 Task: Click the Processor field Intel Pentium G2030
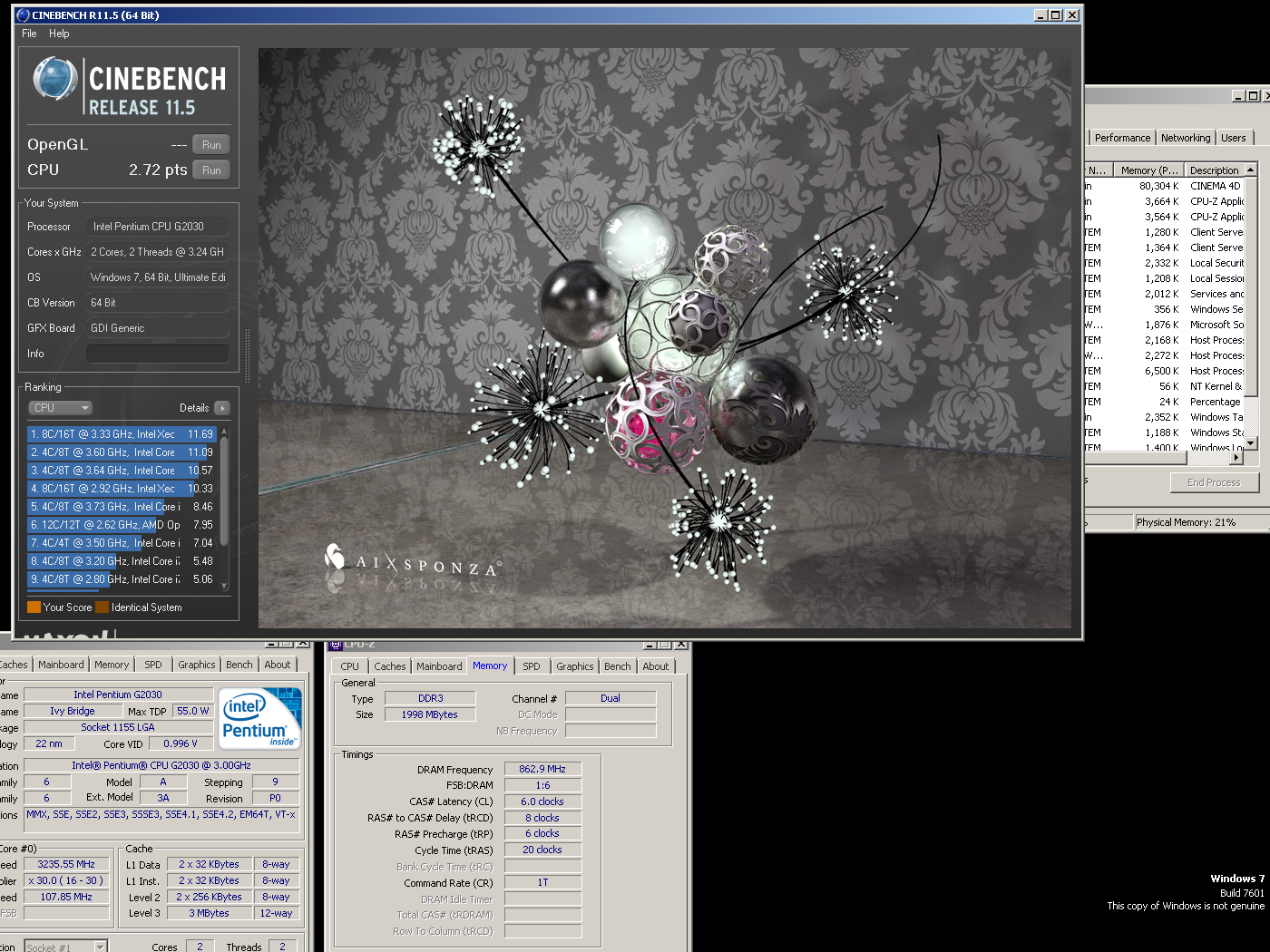coord(158,227)
